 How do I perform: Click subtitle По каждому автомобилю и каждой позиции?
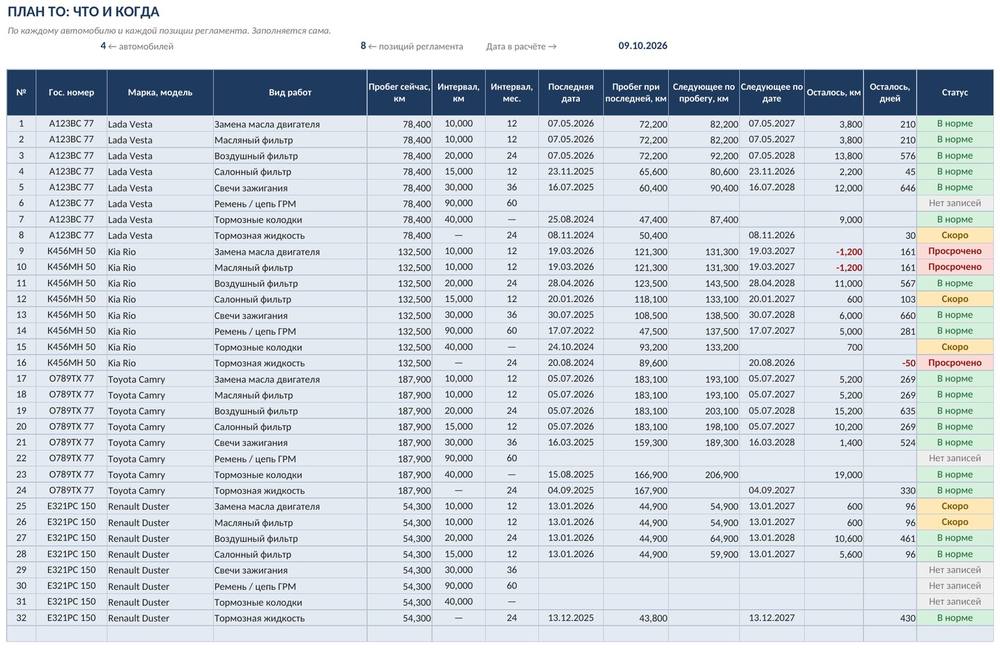[169, 31]
